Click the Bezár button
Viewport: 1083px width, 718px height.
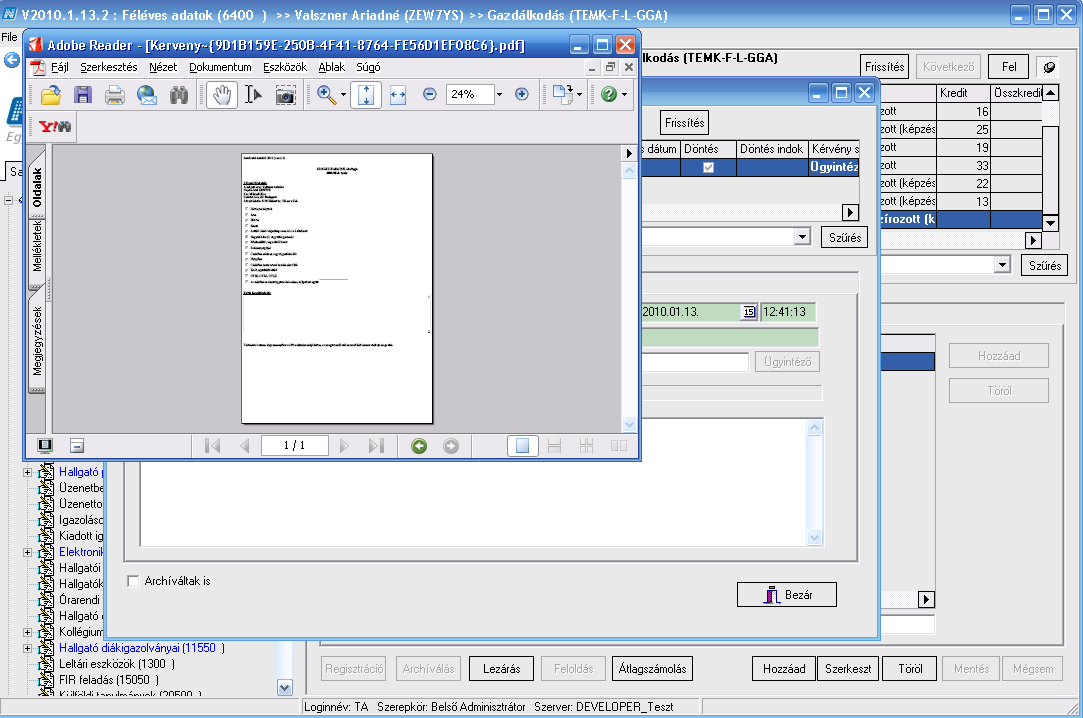(787, 594)
